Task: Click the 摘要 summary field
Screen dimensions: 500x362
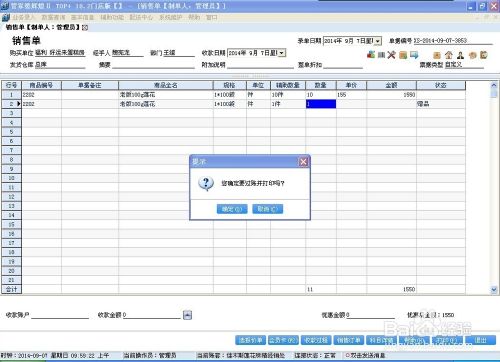Action: click(153, 65)
